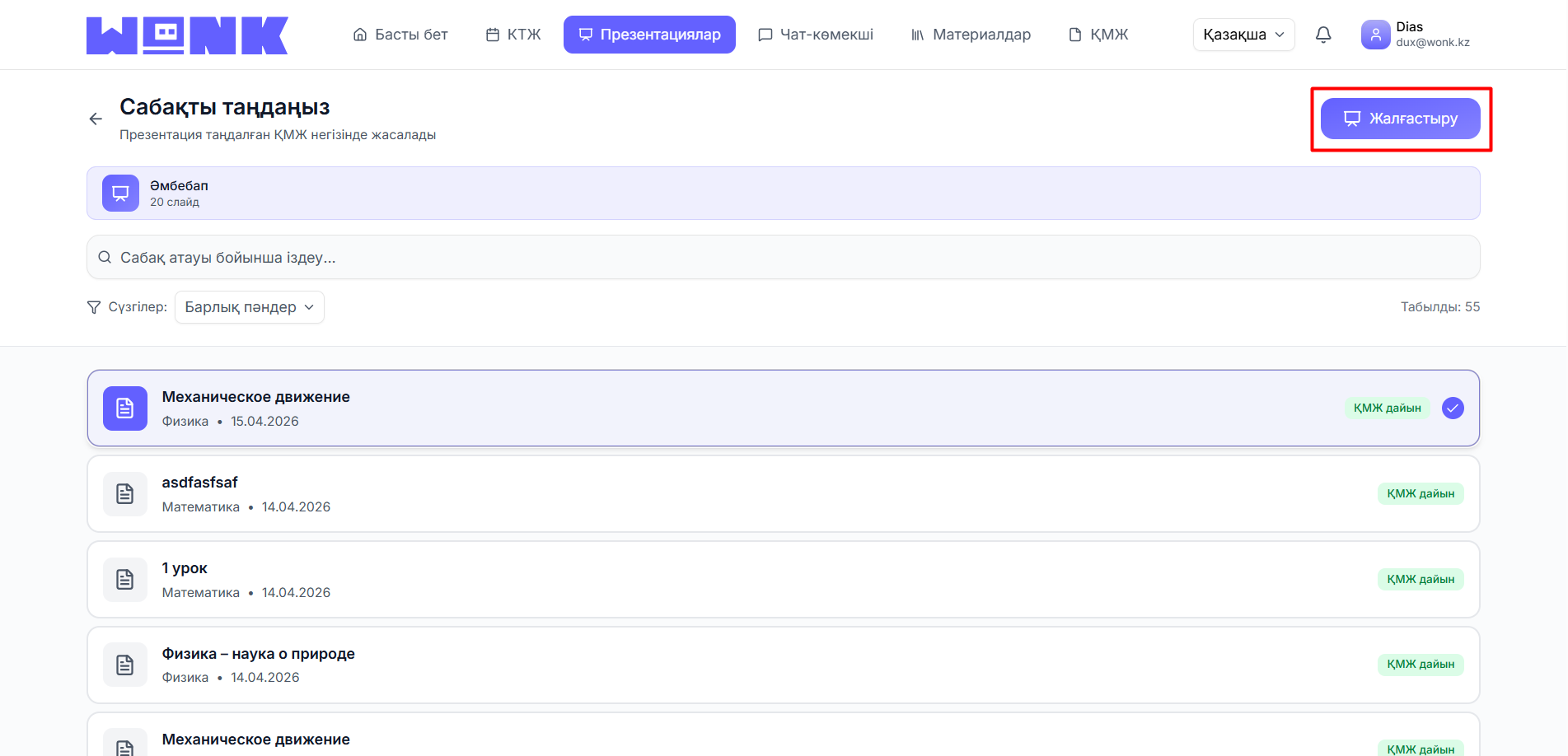Select the asdfasfsaf lesson row

click(742, 494)
